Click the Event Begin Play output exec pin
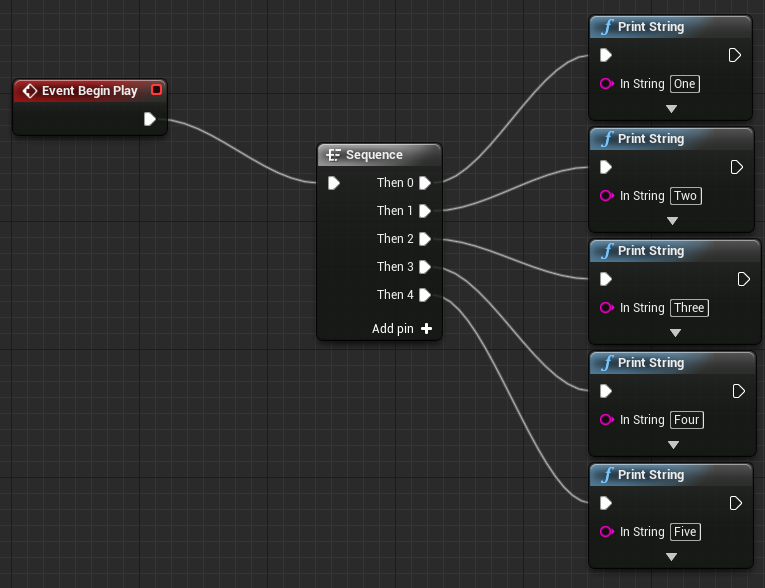The image size is (765, 588). [x=150, y=119]
